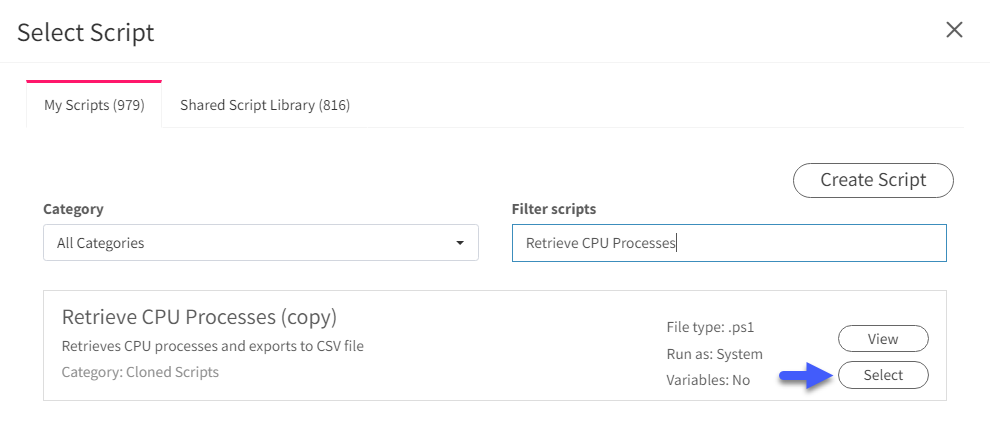The height and width of the screenshot is (440, 990).
Task: Click the Filter scripts field label
Action: [554, 209]
